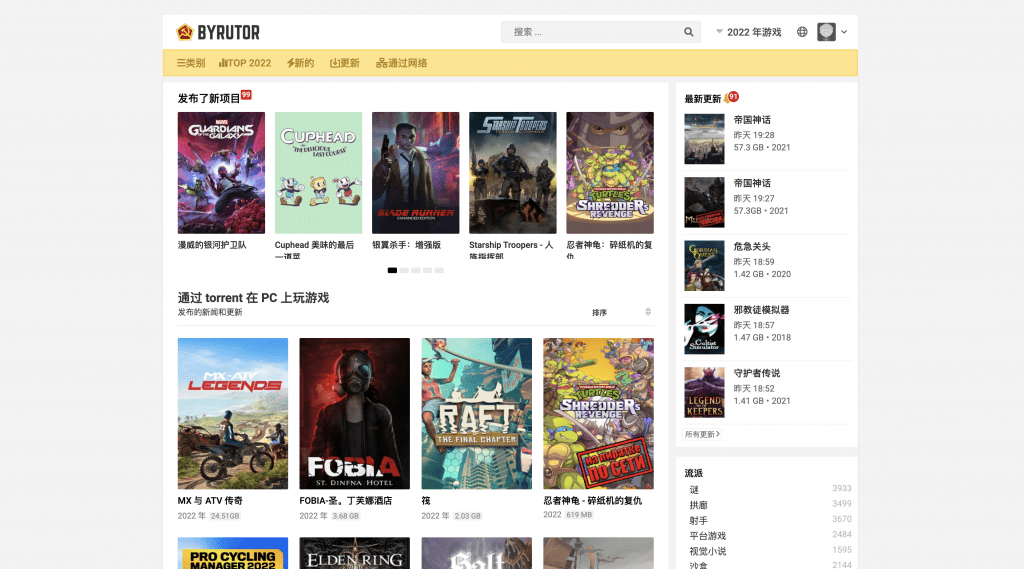Image resolution: width=1024 pixels, height=569 pixels.
Task: Open Shredder's Revenge grid cover with red stamp
Action: pyautogui.click(x=598, y=414)
